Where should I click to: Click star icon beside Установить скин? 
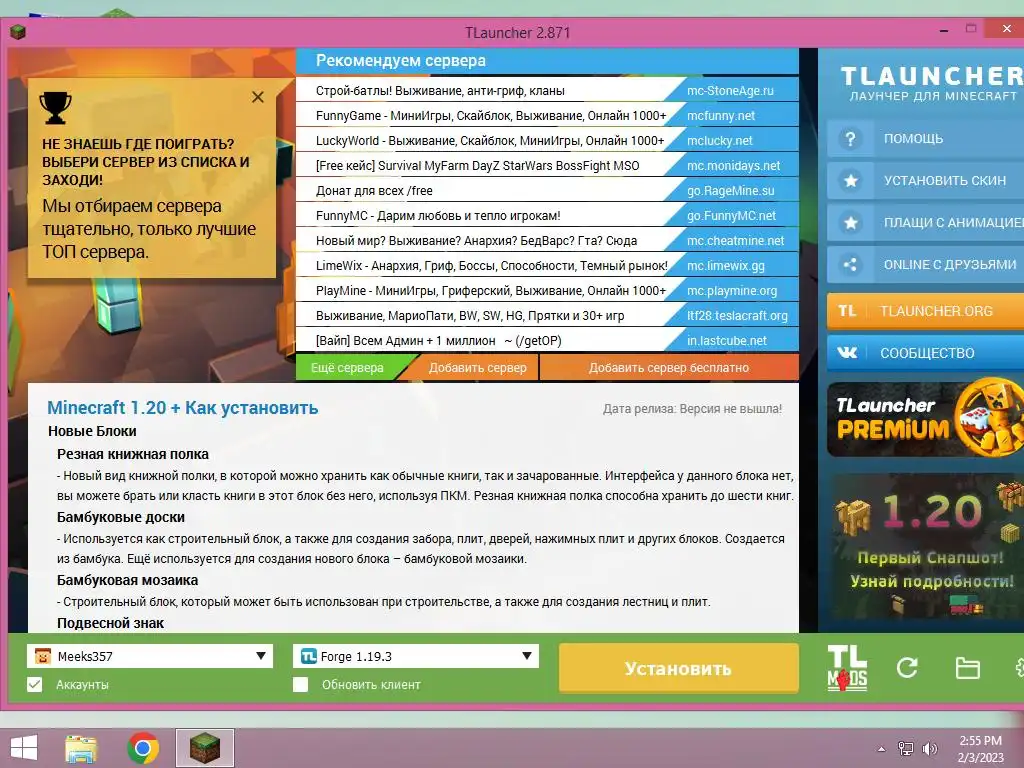(x=850, y=181)
